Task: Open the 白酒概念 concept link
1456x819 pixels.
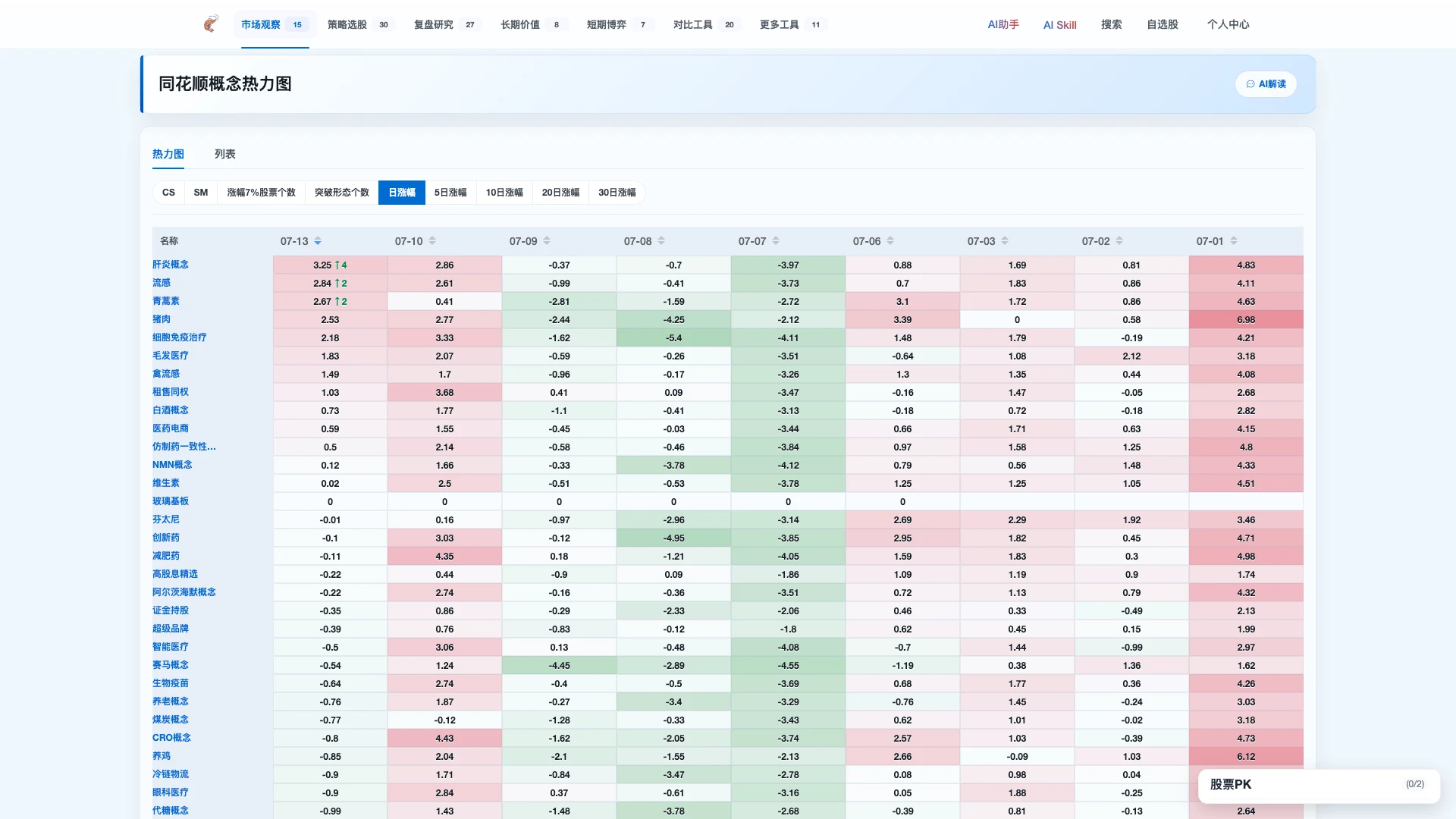Action: 171,410
